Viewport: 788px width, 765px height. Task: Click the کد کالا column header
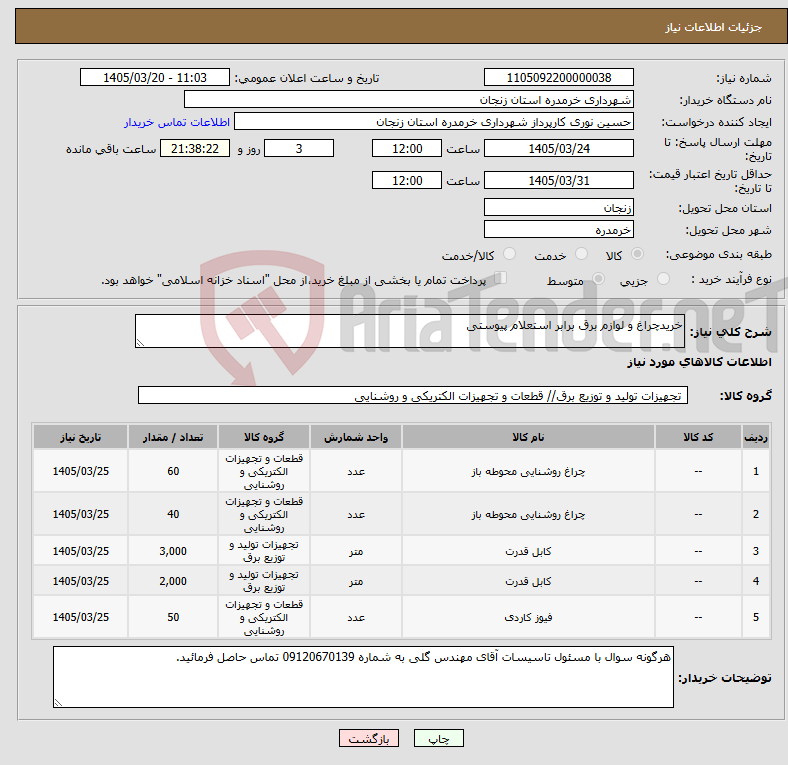point(698,437)
